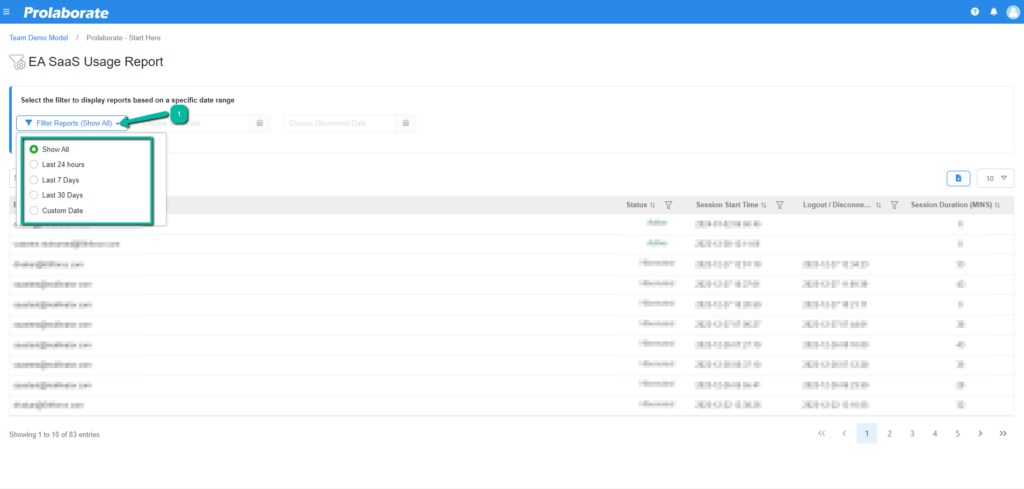Sort by Session Start Time arrows
This screenshot has width=1024, height=489.
pos(763,205)
